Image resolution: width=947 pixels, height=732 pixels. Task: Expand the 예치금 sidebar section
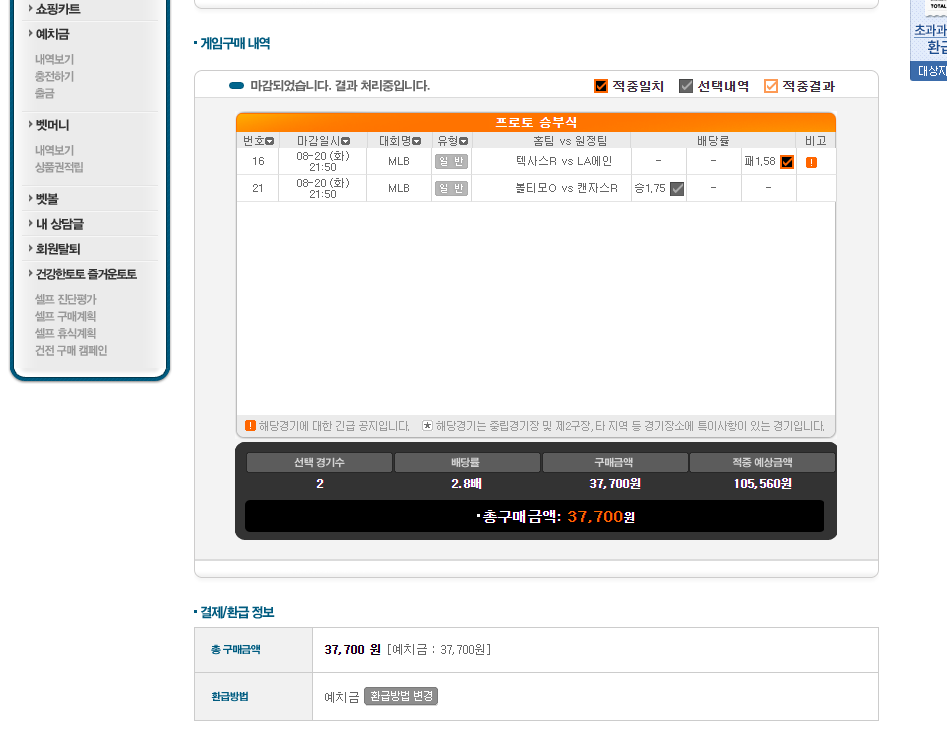click(x=52, y=34)
